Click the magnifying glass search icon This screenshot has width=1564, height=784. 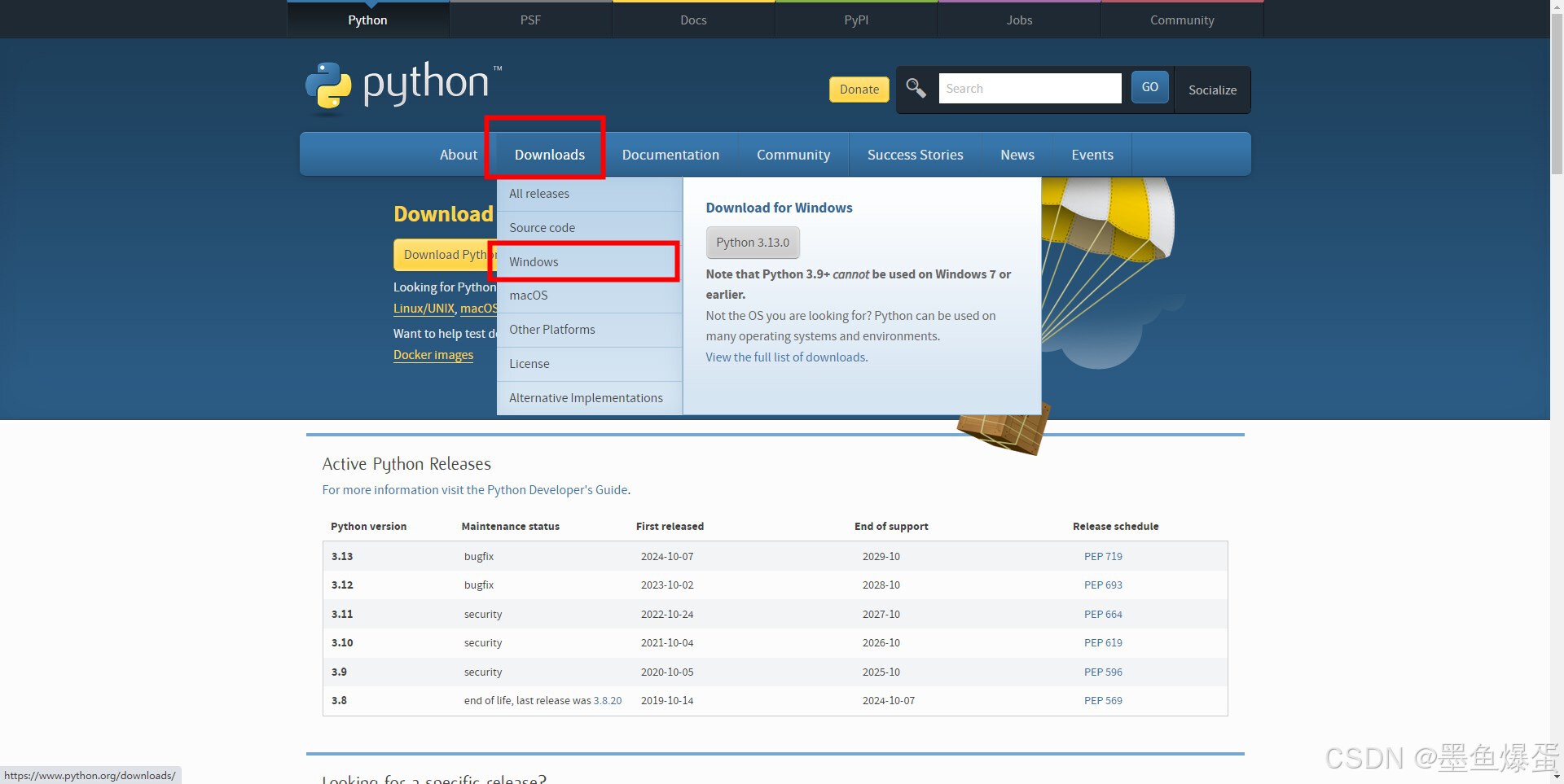pyautogui.click(x=916, y=88)
